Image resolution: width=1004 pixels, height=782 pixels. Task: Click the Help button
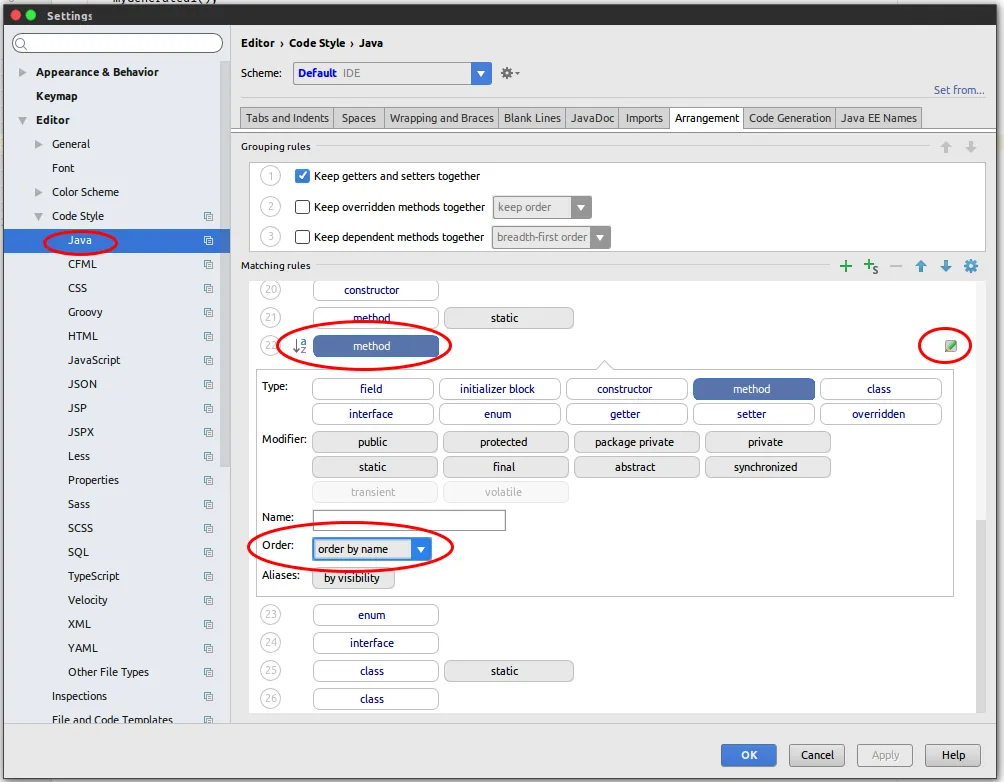coord(953,755)
